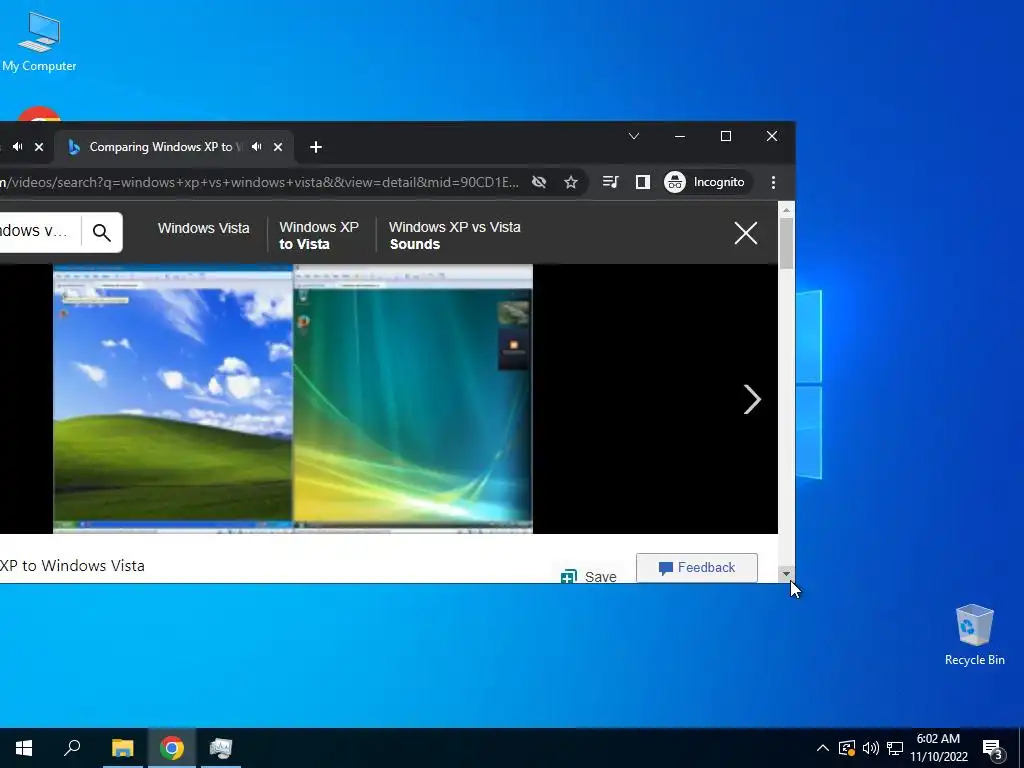Mute the left tab's audio icon
This screenshot has height=768, width=1024.
(18, 147)
